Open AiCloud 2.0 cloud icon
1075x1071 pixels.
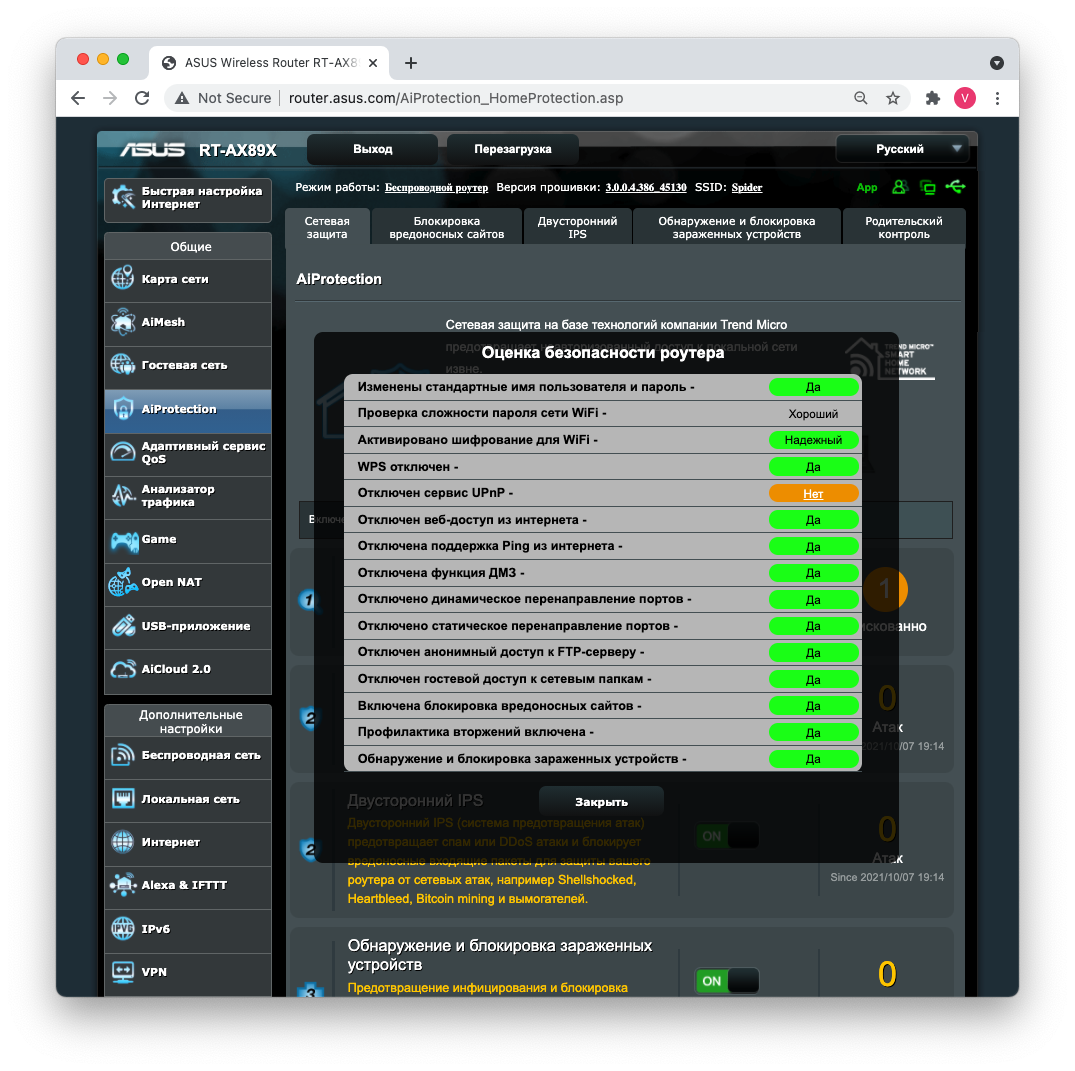[123, 669]
